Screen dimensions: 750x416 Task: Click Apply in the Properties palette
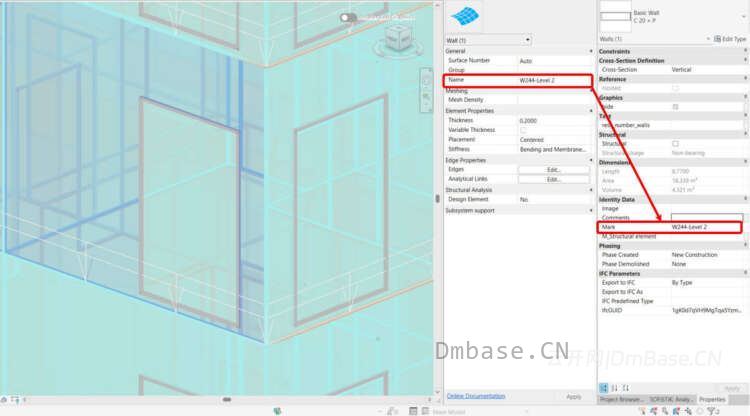coord(732,388)
